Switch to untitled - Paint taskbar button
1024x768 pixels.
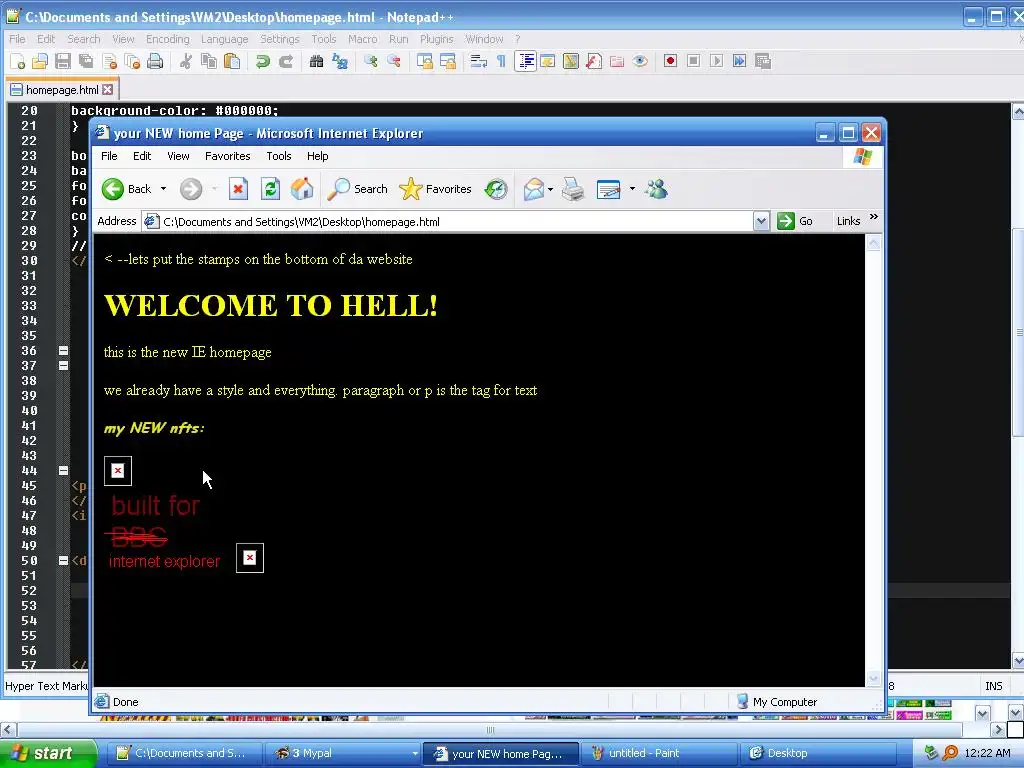(658, 754)
